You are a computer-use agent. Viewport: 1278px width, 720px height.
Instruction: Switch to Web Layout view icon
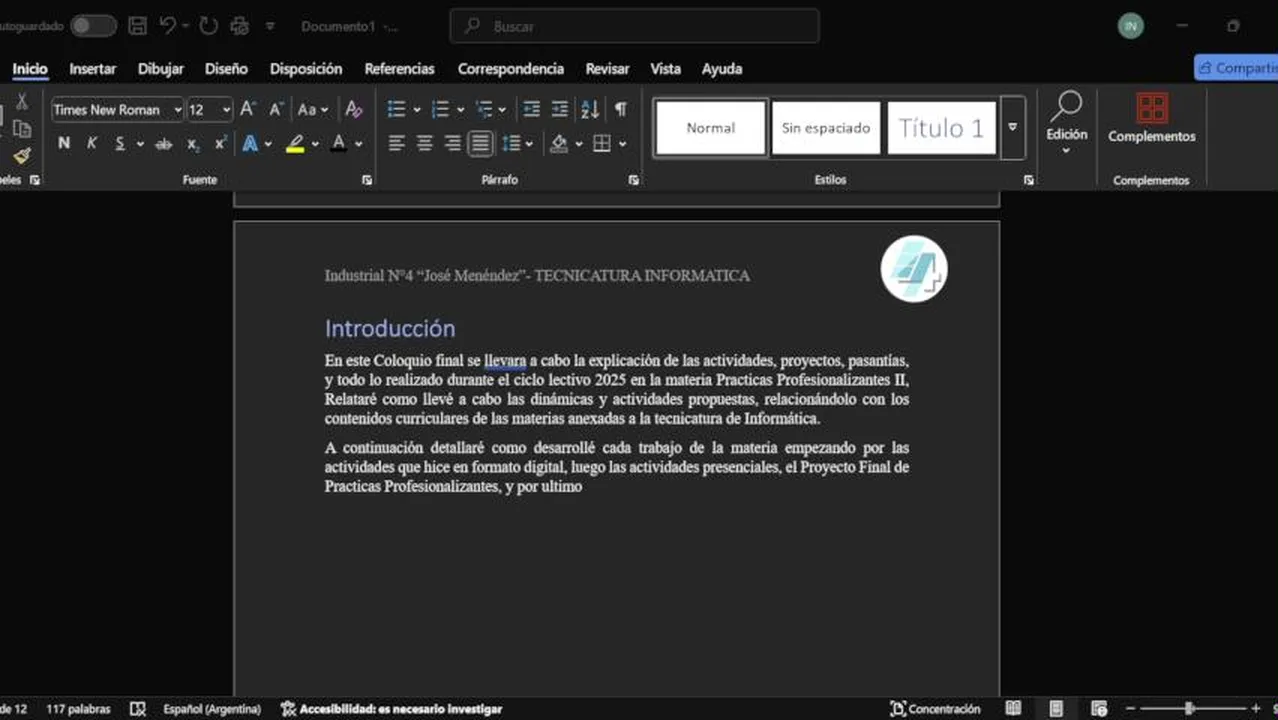1099,708
